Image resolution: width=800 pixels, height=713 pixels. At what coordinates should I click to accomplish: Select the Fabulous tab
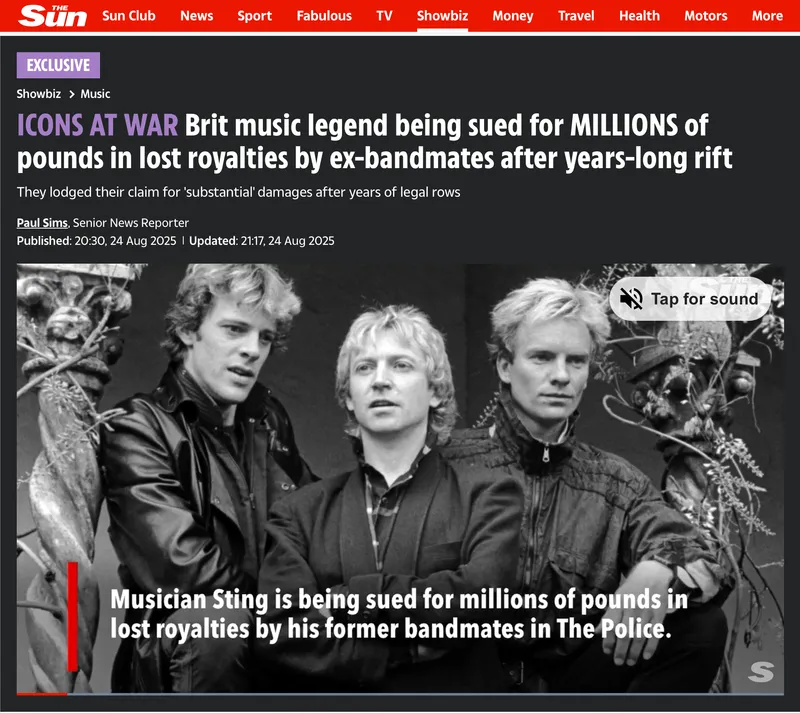pos(324,16)
